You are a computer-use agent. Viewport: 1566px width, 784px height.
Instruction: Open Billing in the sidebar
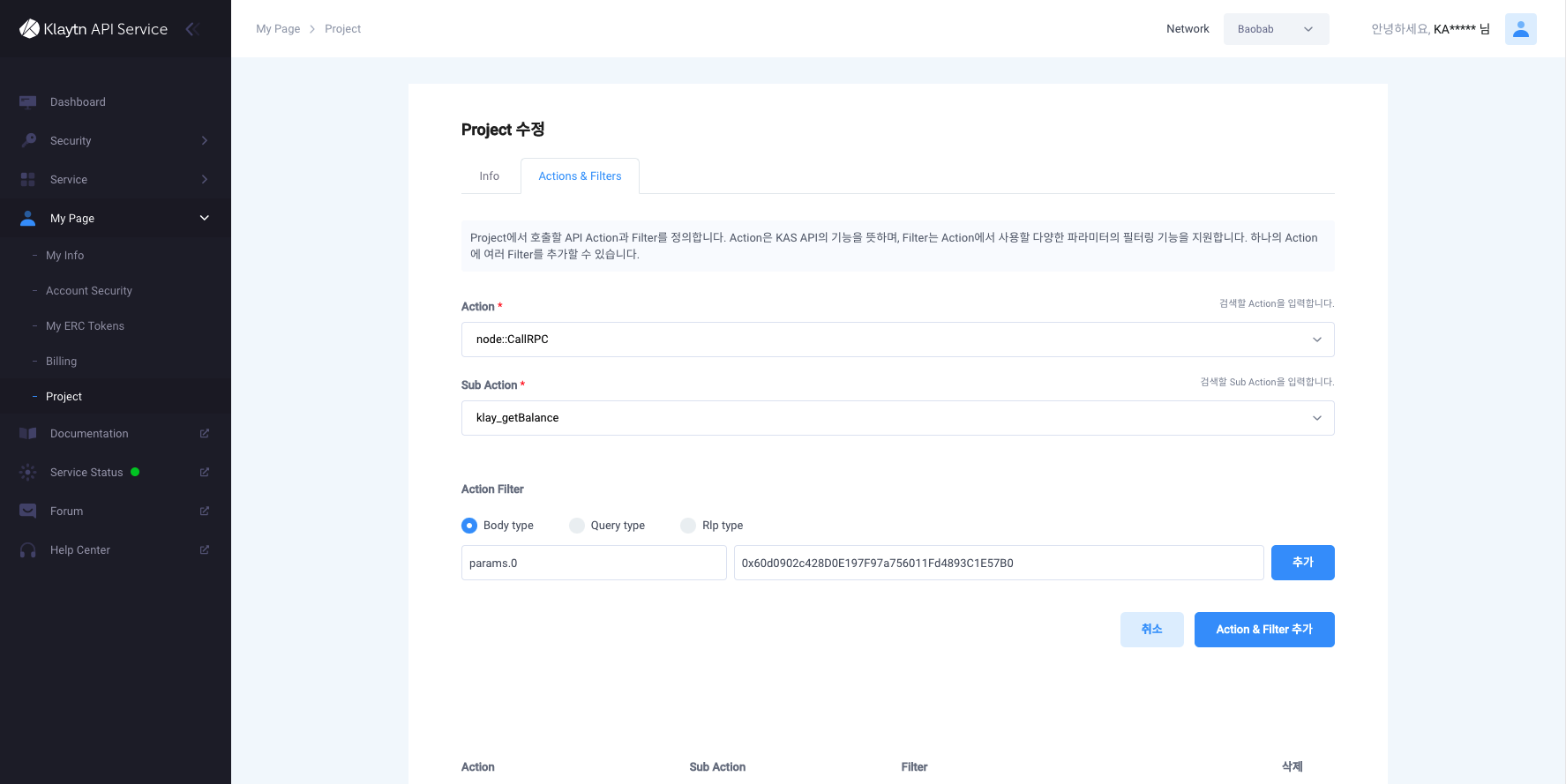click(61, 362)
